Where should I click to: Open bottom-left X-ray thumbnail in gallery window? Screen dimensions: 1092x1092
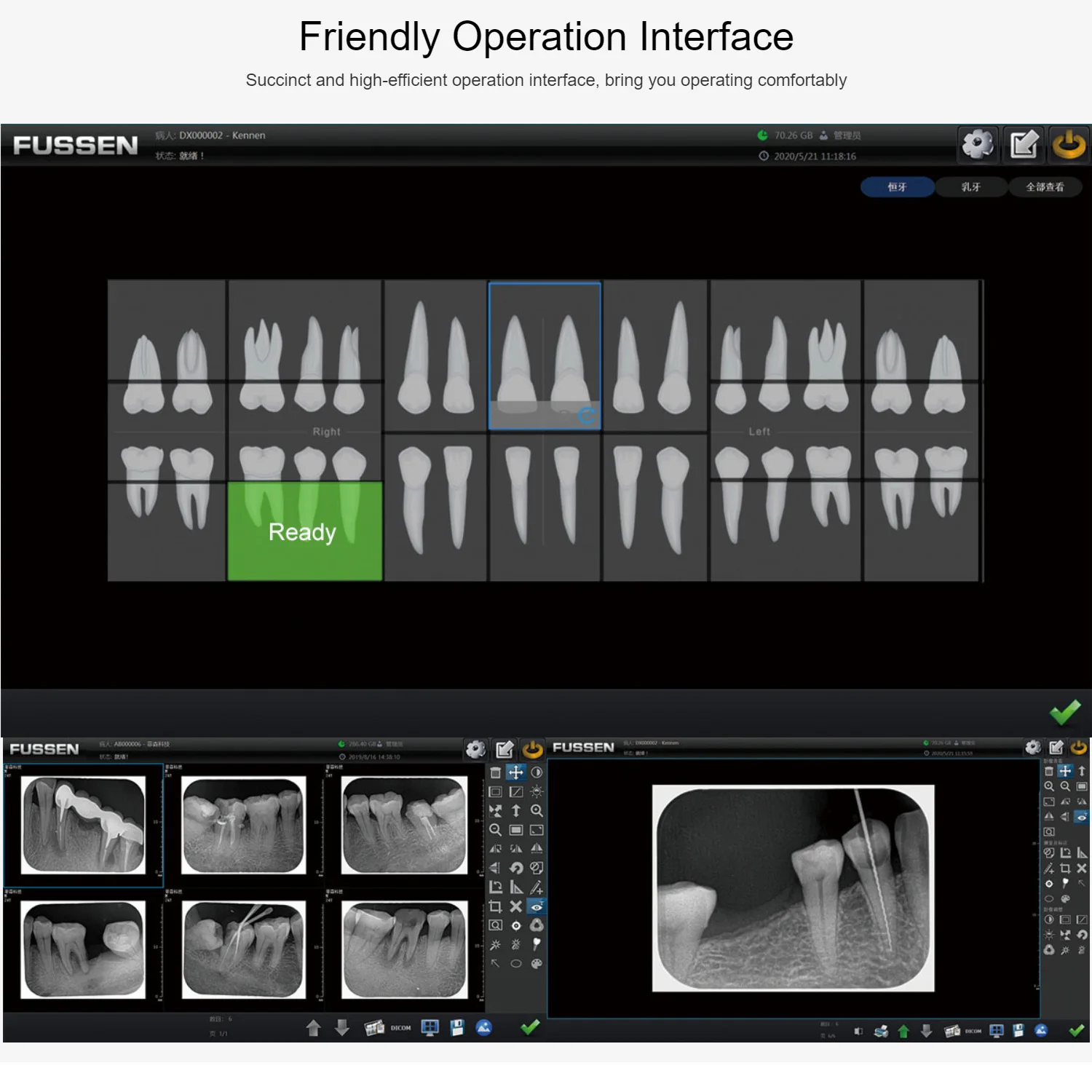tap(84, 949)
